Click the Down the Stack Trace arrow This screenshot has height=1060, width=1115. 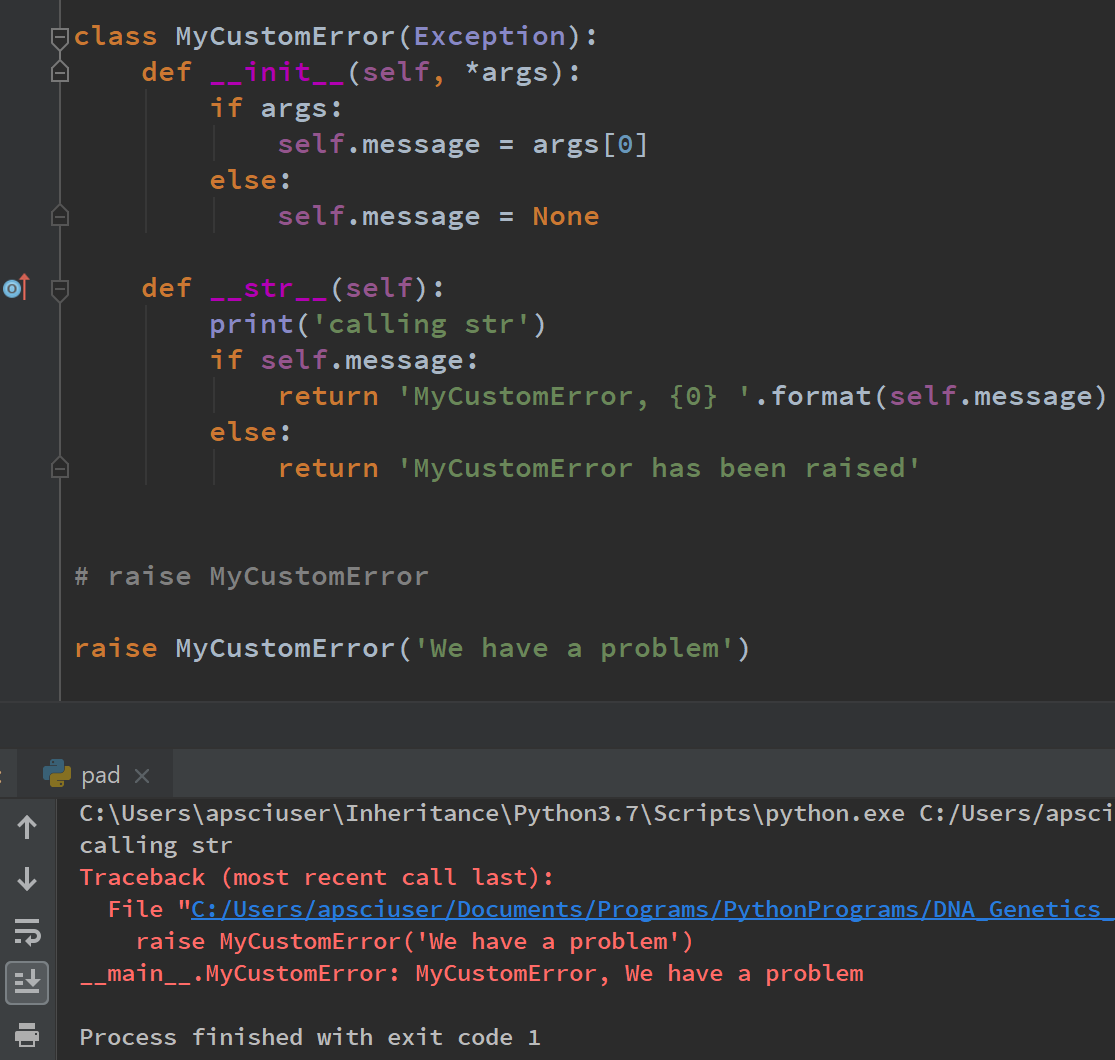[x=27, y=879]
